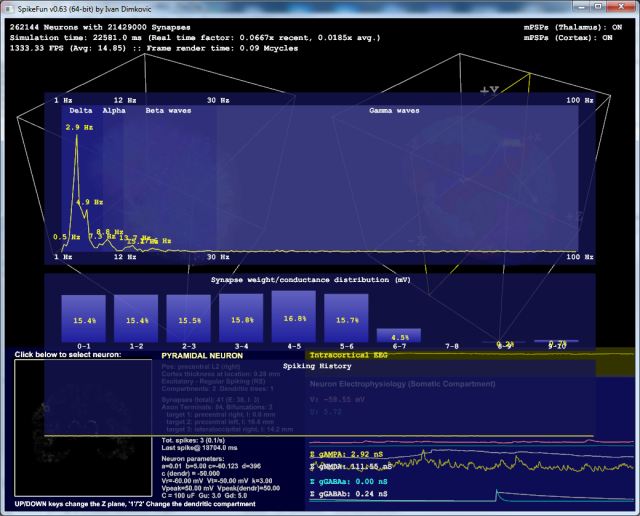640x516 pixels.
Task: Click the Σ gGABAa: 0.00 nS label
Action: 349,482
